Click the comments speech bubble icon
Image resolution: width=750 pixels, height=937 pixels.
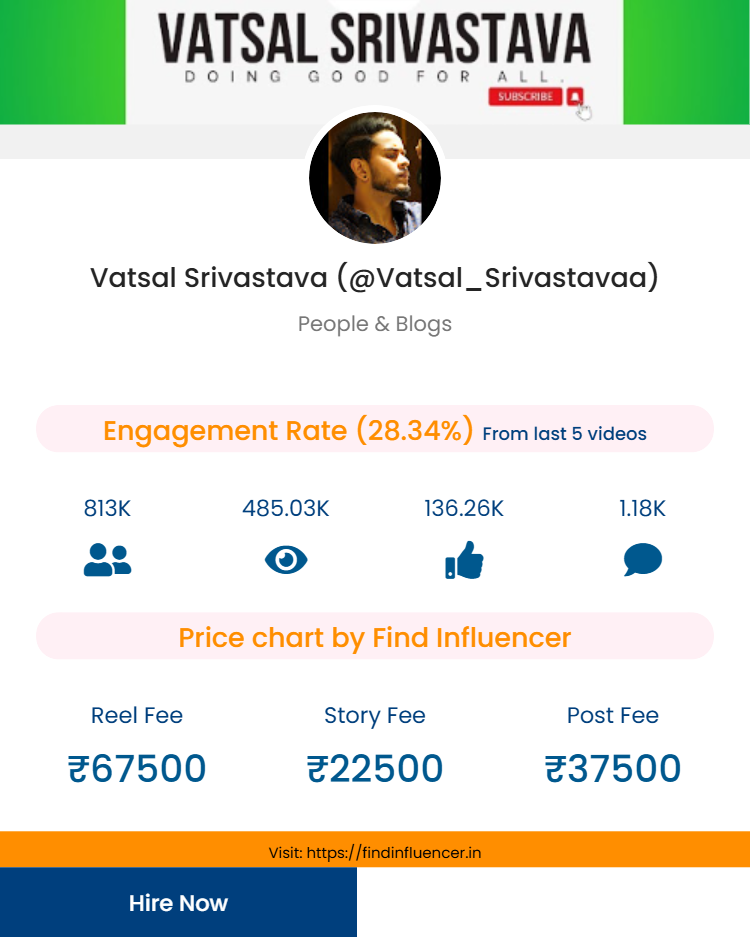point(642,560)
